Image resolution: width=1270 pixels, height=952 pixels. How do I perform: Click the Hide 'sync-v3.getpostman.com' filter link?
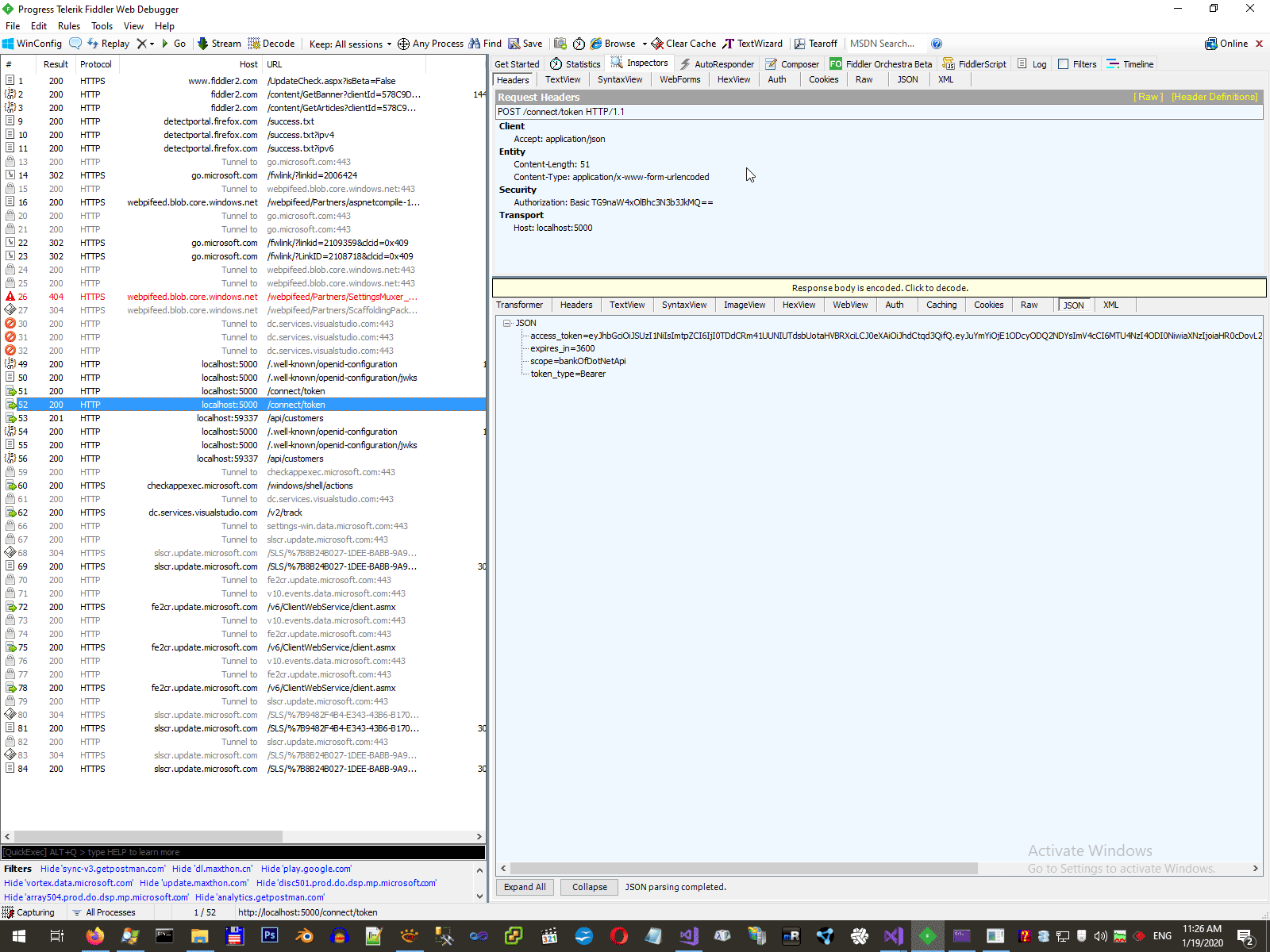pyautogui.click(x=103, y=869)
